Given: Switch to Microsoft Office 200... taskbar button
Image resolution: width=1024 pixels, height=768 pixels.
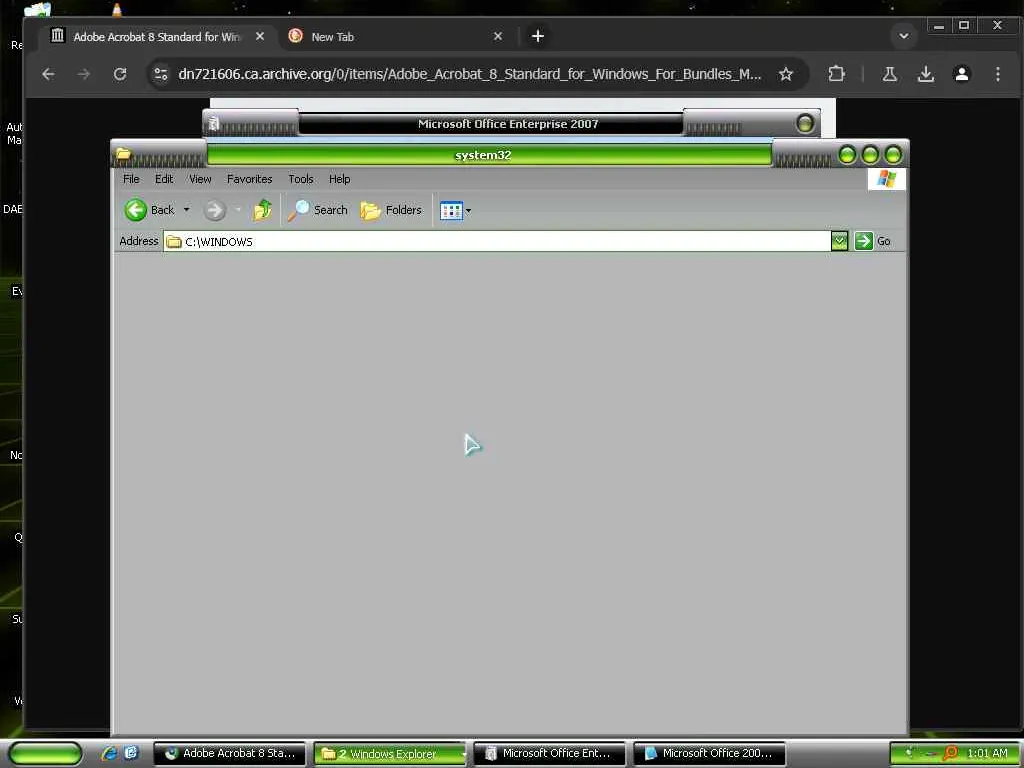Looking at the screenshot, I should [x=709, y=753].
